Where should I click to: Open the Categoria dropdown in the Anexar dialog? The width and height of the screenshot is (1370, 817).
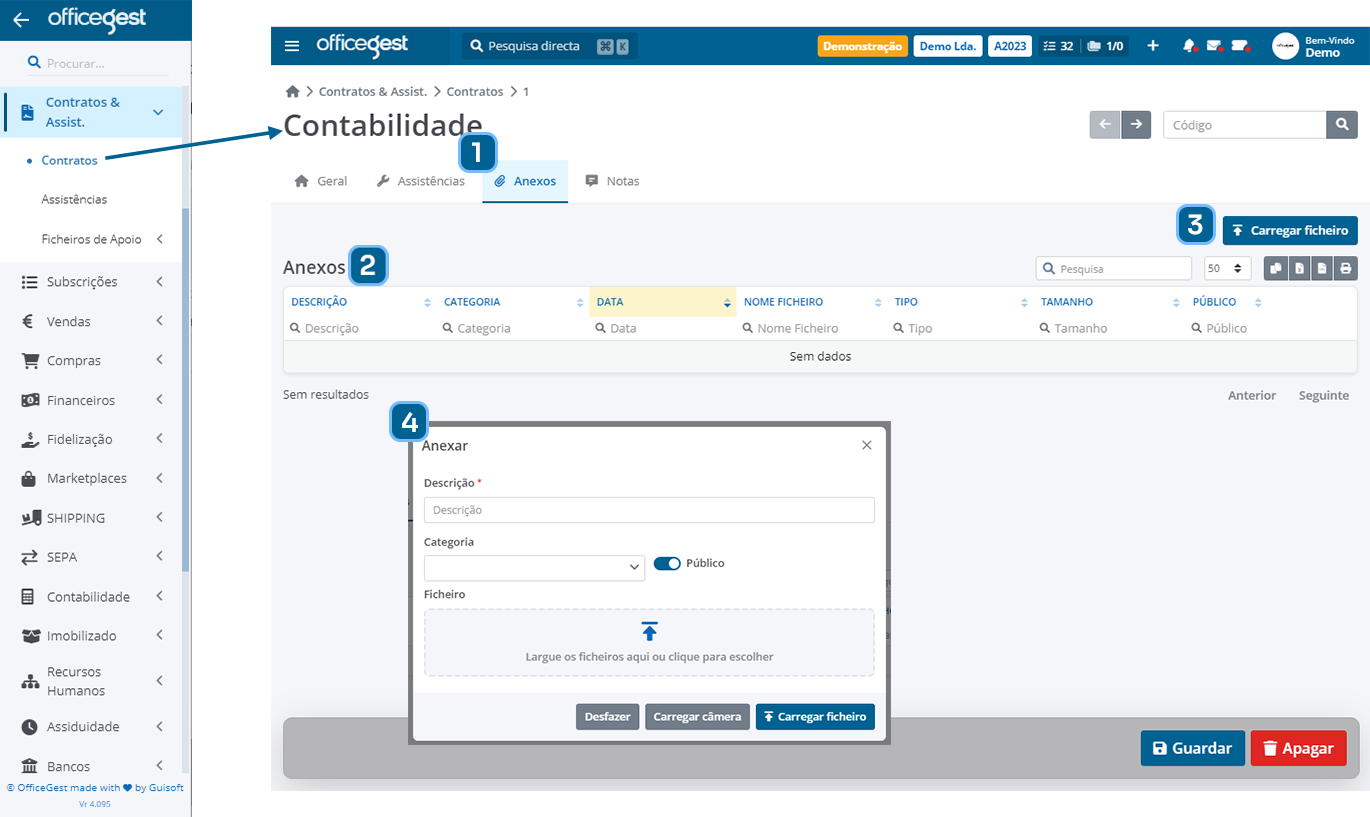tap(533, 567)
